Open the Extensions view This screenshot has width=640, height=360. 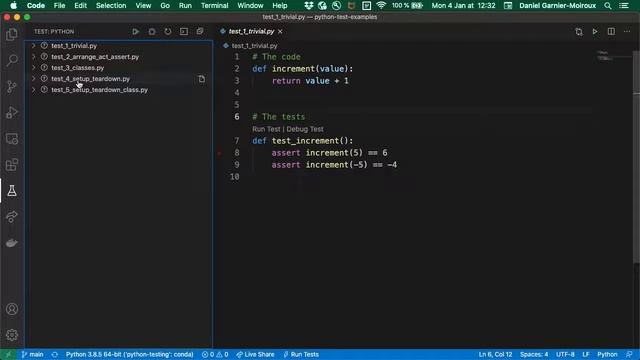click(12, 165)
